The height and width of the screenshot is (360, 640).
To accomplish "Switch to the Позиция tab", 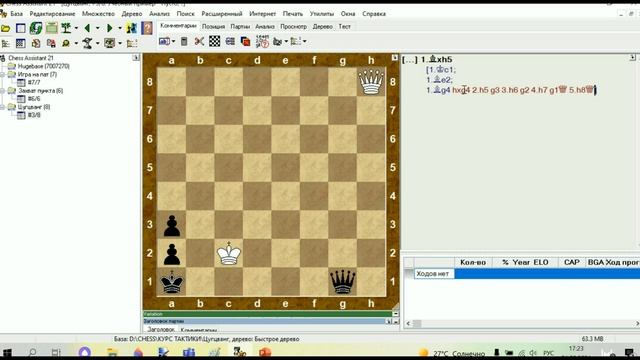I will pos(213,27).
